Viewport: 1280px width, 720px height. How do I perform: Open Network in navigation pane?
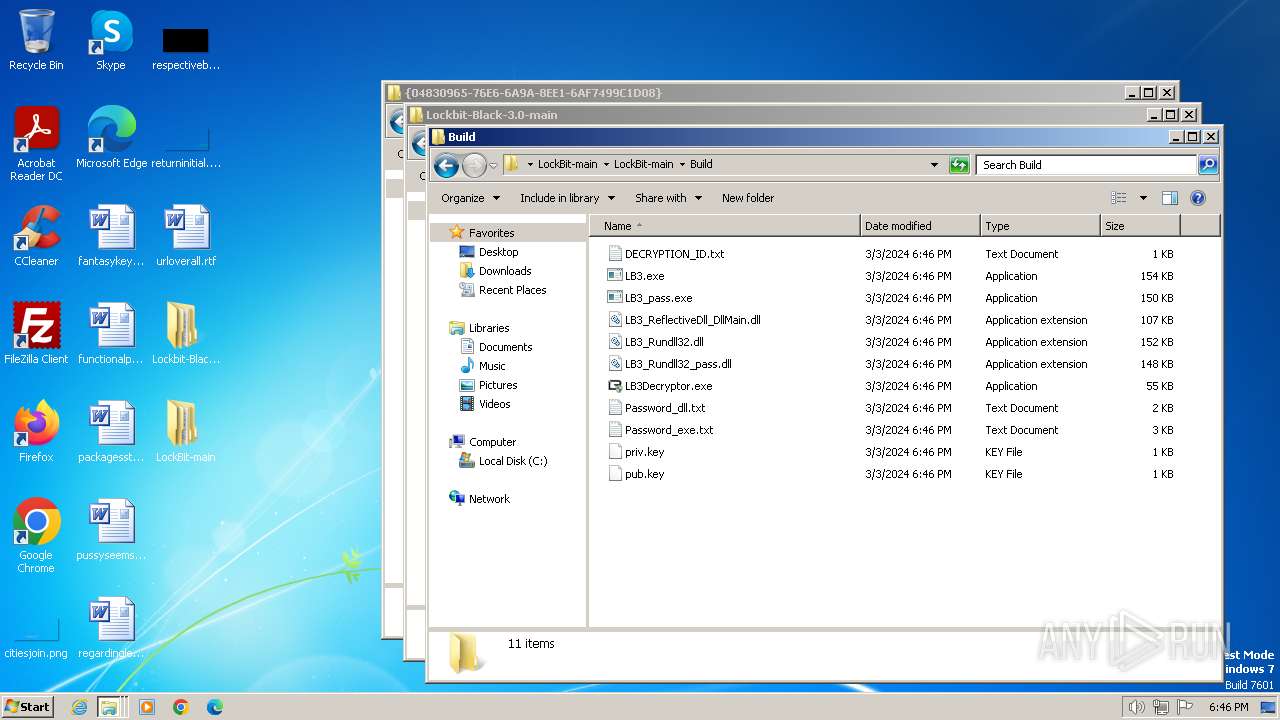[x=489, y=499]
